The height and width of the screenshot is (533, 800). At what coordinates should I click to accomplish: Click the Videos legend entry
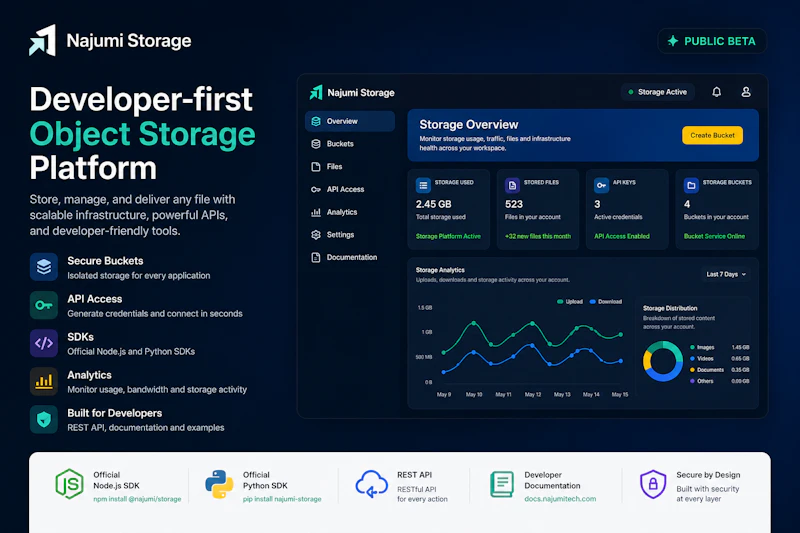719,359
